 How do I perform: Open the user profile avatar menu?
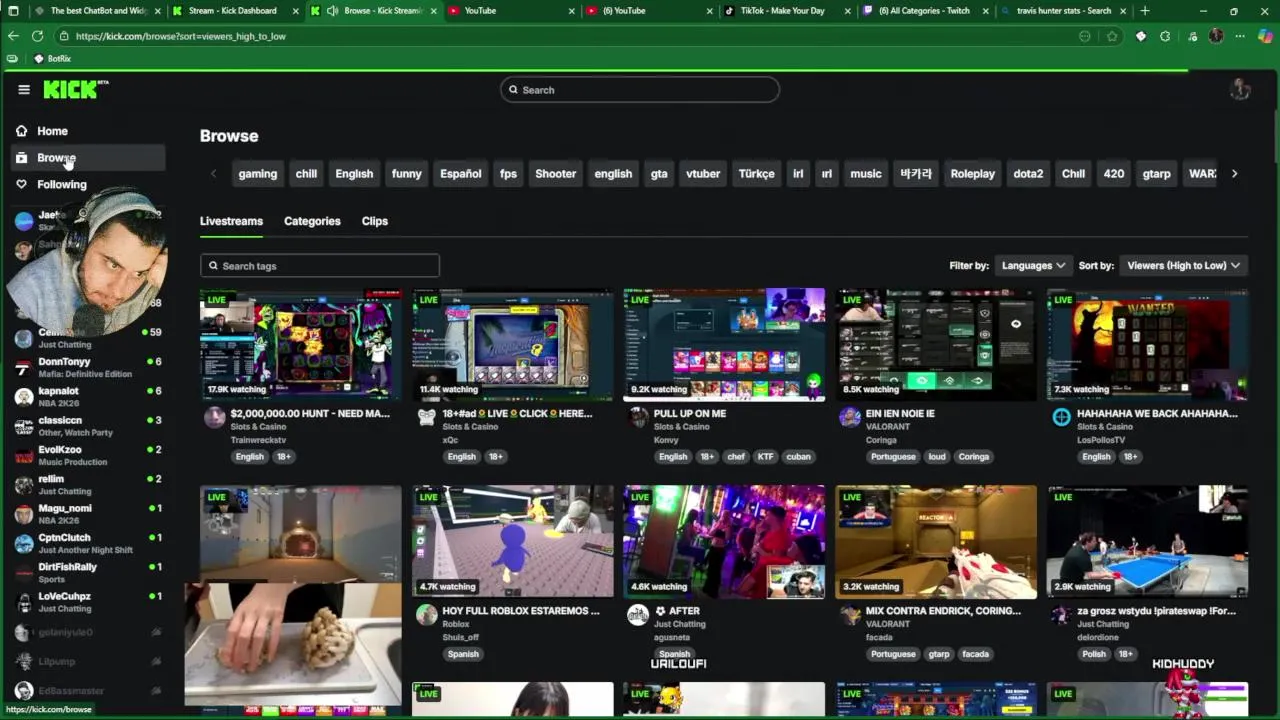1240,89
